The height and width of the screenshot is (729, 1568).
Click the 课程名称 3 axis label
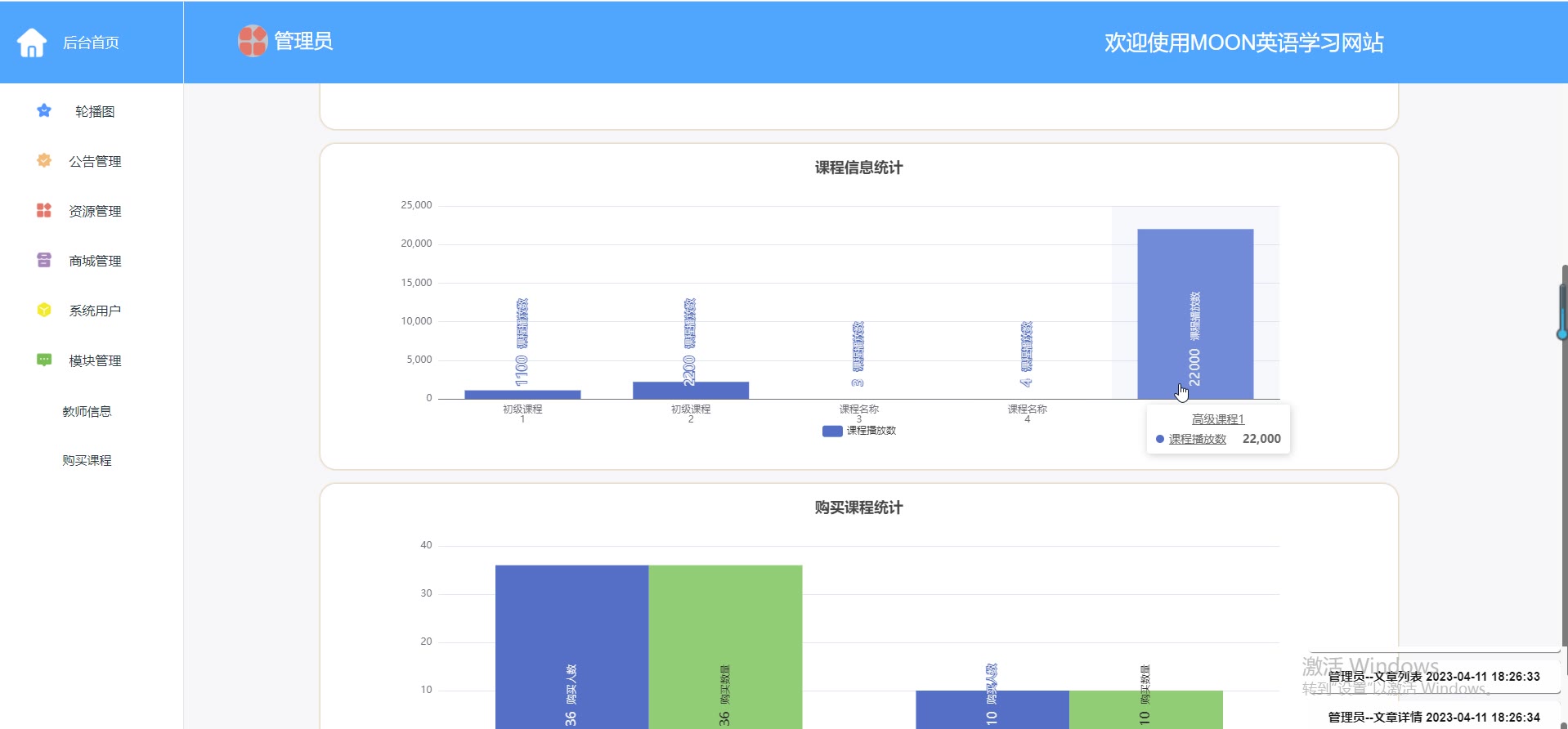click(858, 414)
